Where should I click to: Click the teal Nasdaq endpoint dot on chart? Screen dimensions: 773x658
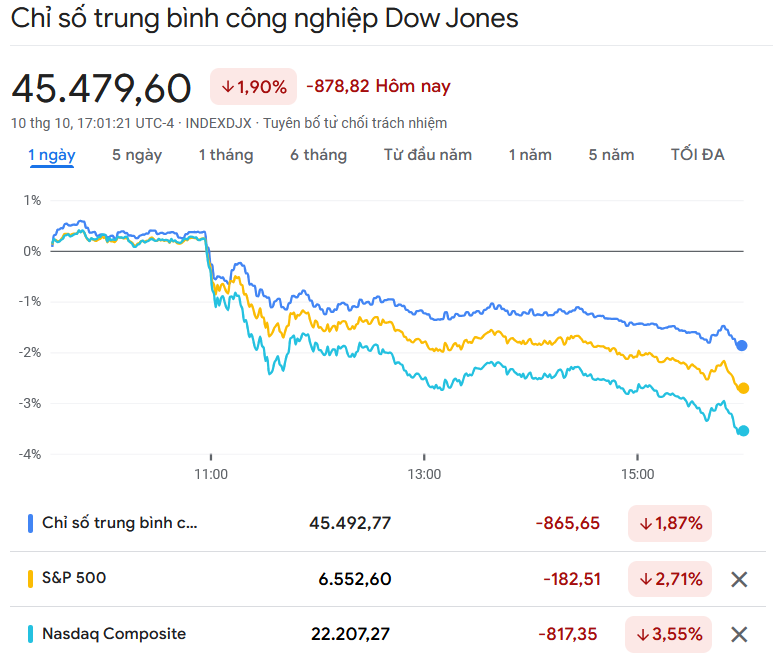click(743, 431)
